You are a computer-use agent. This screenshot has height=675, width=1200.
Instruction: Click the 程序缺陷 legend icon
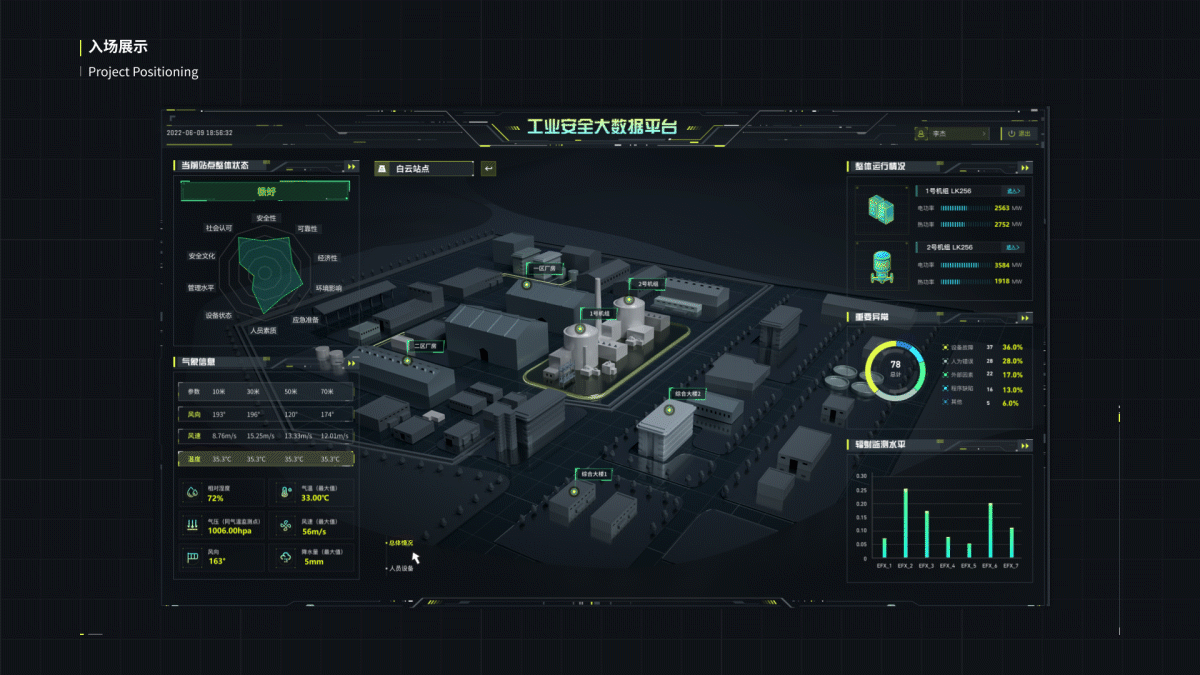[945, 389]
